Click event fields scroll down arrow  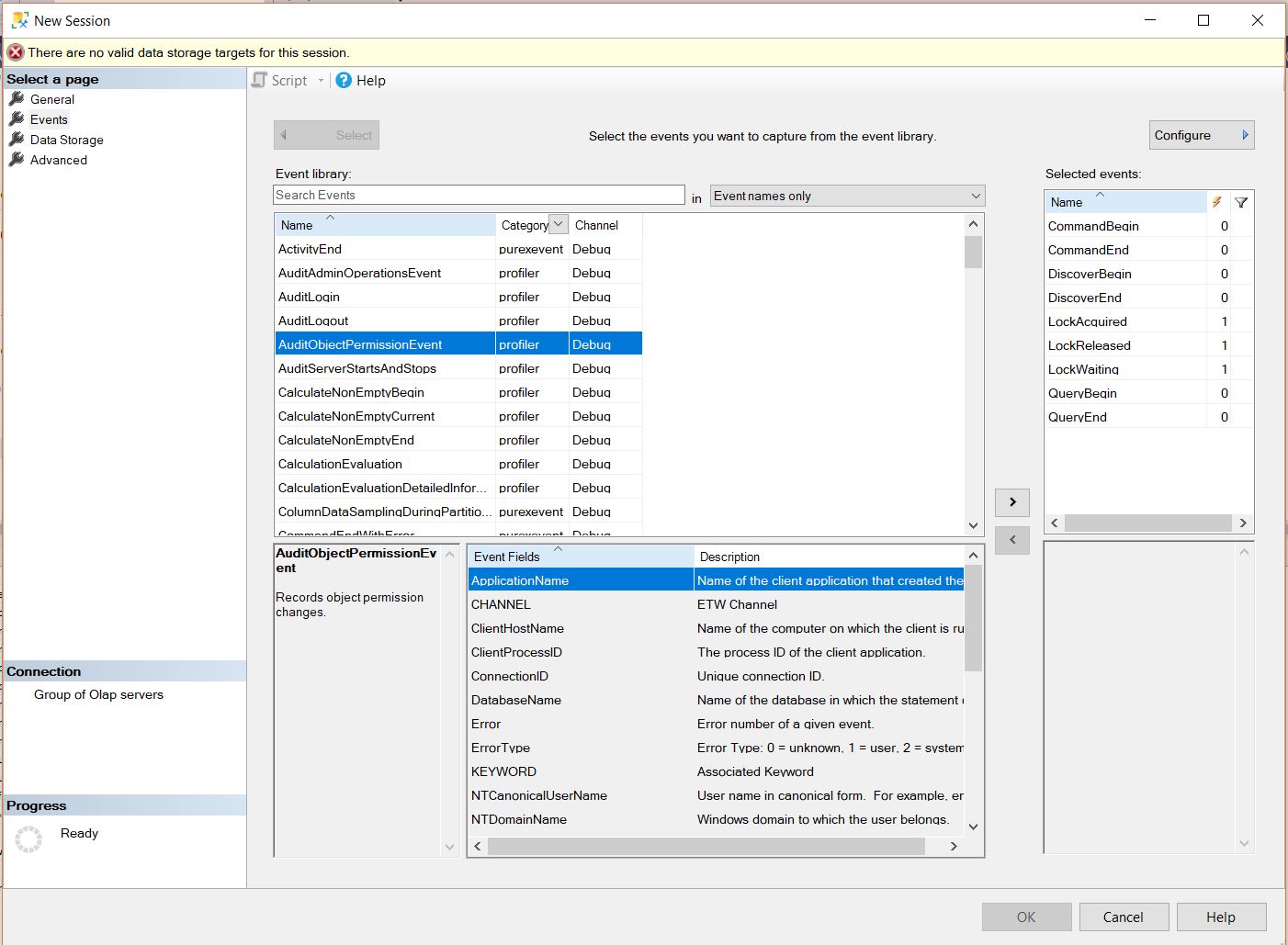tap(974, 827)
